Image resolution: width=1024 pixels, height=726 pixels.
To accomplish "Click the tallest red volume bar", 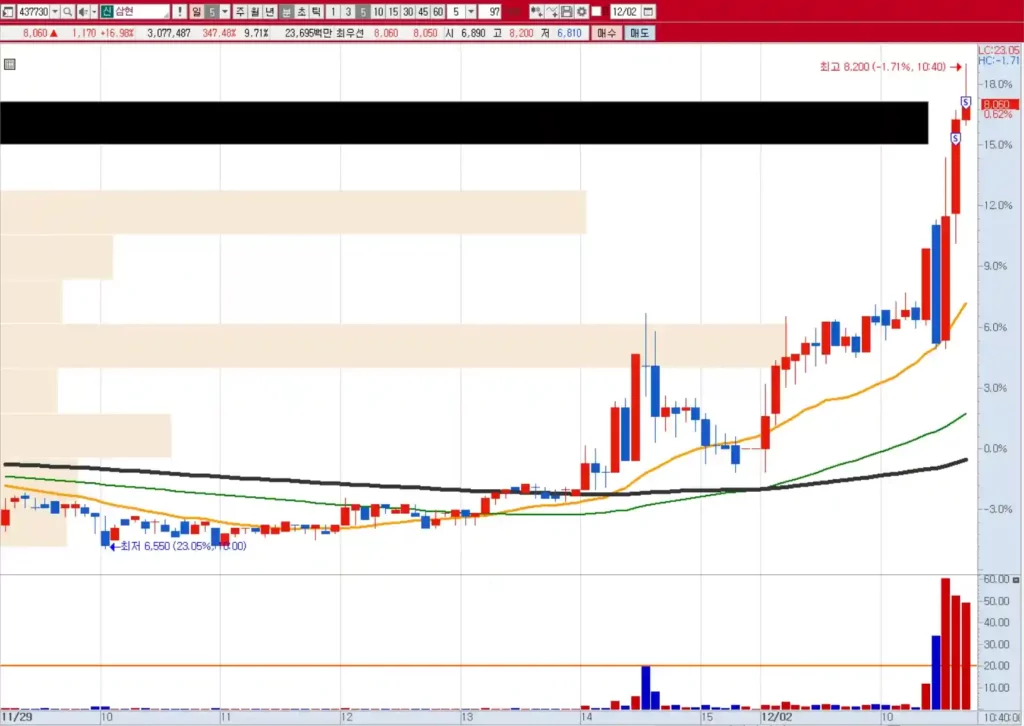I will point(946,644).
